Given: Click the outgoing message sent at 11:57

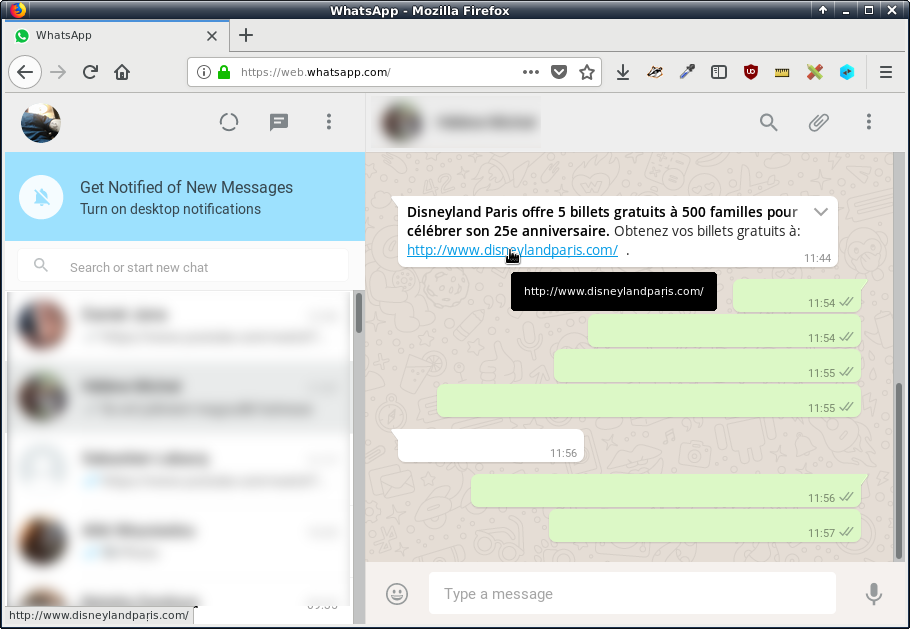Looking at the screenshot, I should click(705, 526).
